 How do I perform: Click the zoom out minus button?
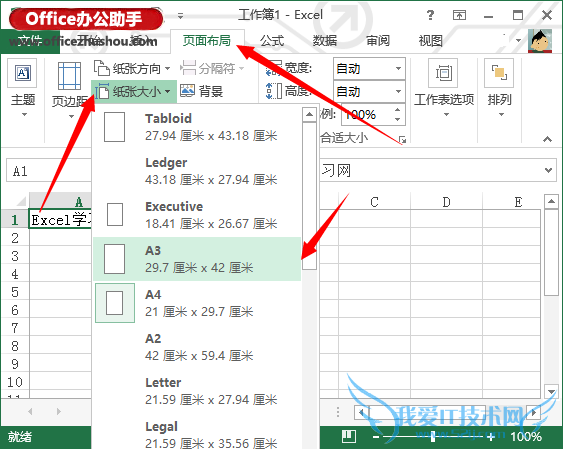[x=376, y=437]
